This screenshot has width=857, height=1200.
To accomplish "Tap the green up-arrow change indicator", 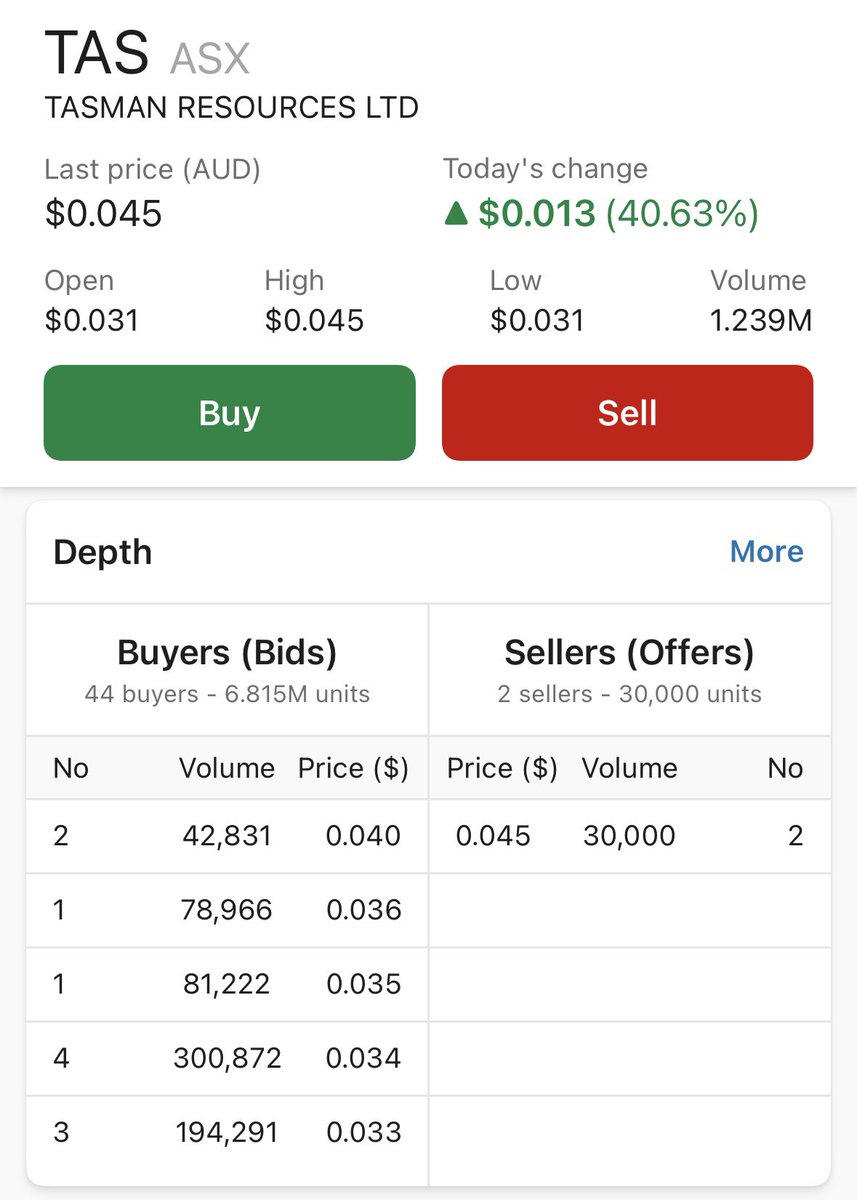I will coord(456,213).
